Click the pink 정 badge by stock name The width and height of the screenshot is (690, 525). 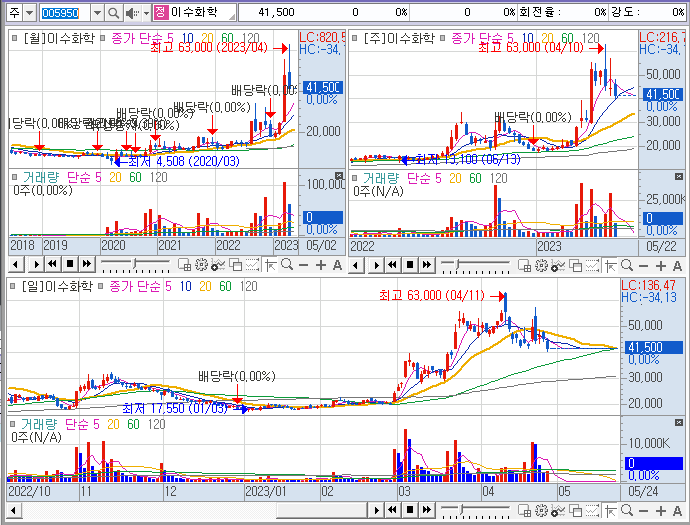(x=161, y=12)
